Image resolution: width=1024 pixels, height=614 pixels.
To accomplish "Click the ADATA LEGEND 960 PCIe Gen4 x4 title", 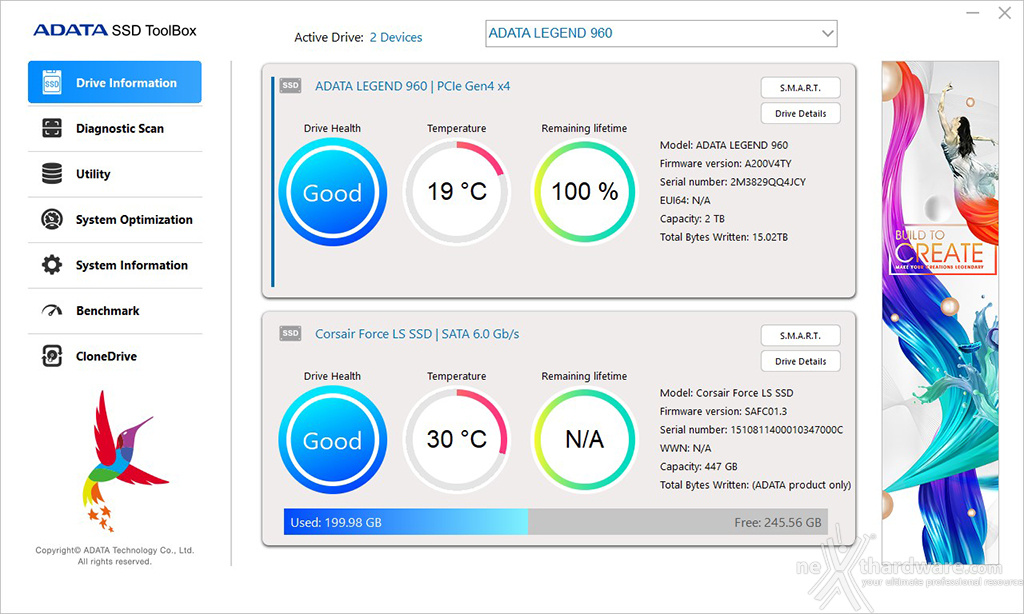I will point(413,86).
